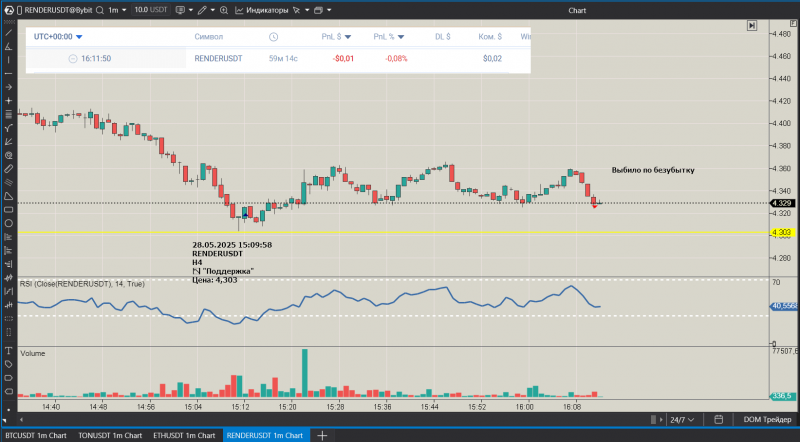Expand the window layout dropdown arrow

click(x=329, y=10)
